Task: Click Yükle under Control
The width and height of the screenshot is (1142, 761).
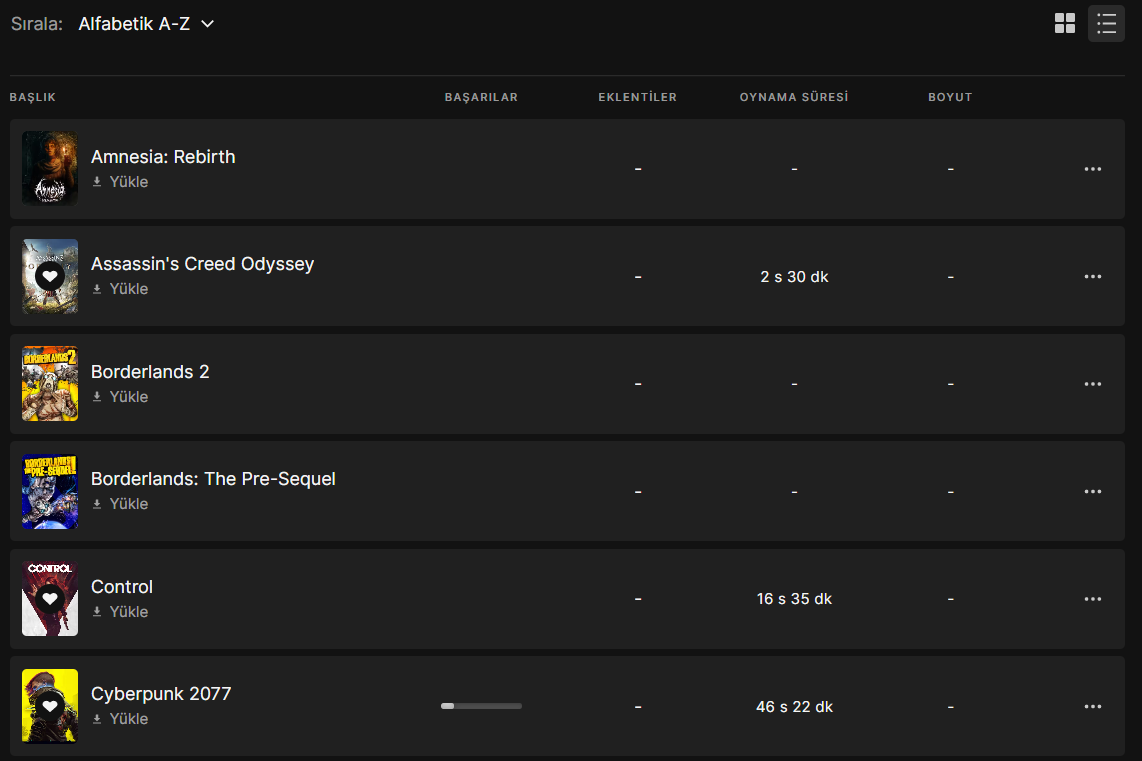Action: (x=120, y=612)
